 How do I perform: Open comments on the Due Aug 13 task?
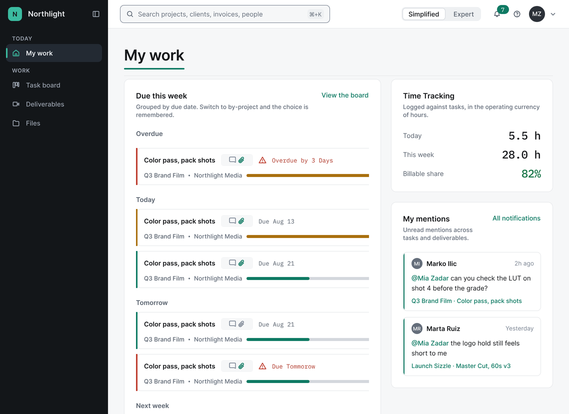[x=232, y=221]
